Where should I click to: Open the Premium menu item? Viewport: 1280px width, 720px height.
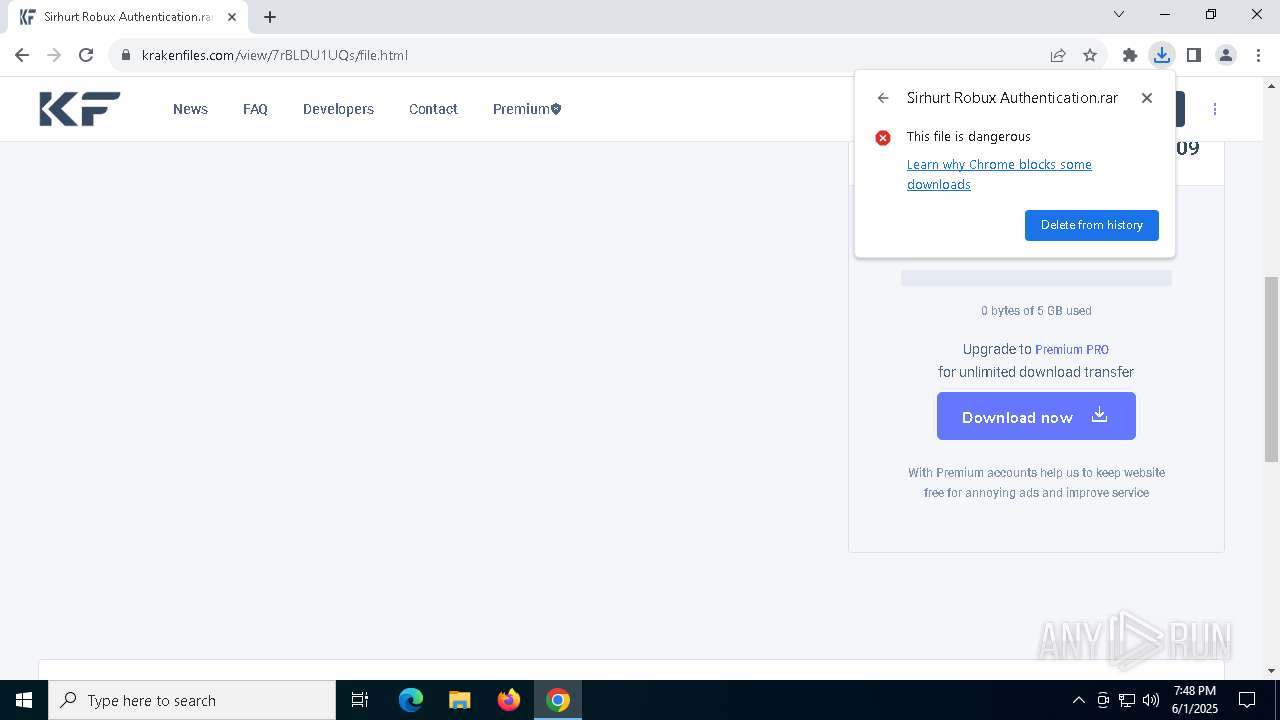[527, 109]
